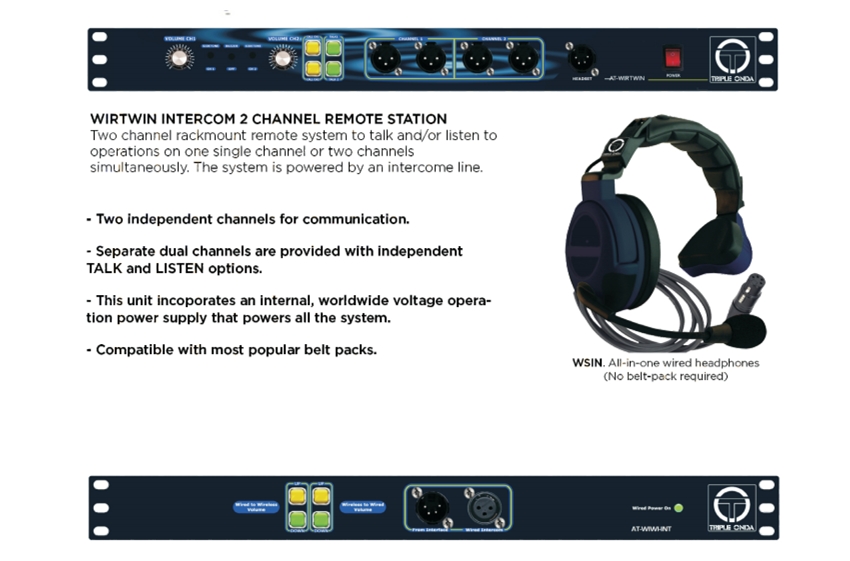The width and height of the screenshot is (850, 561).
Task: Click the "Two independent channels for communication." bullet
Action: [x=248, y=219]
